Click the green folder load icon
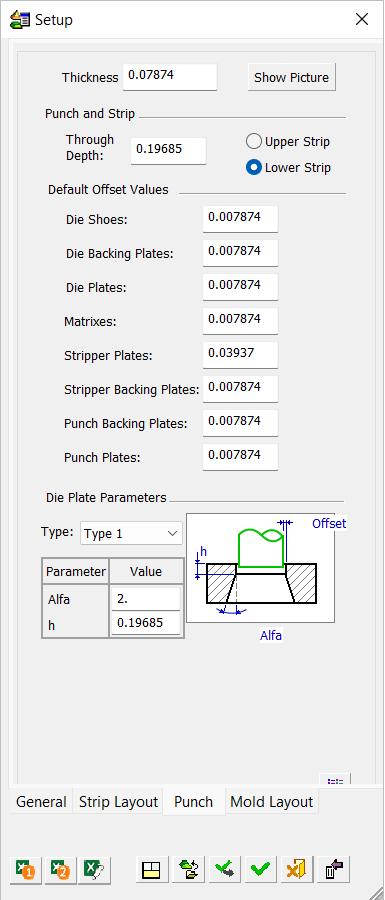Screen dimensions: 385x900 coord(188,869)
